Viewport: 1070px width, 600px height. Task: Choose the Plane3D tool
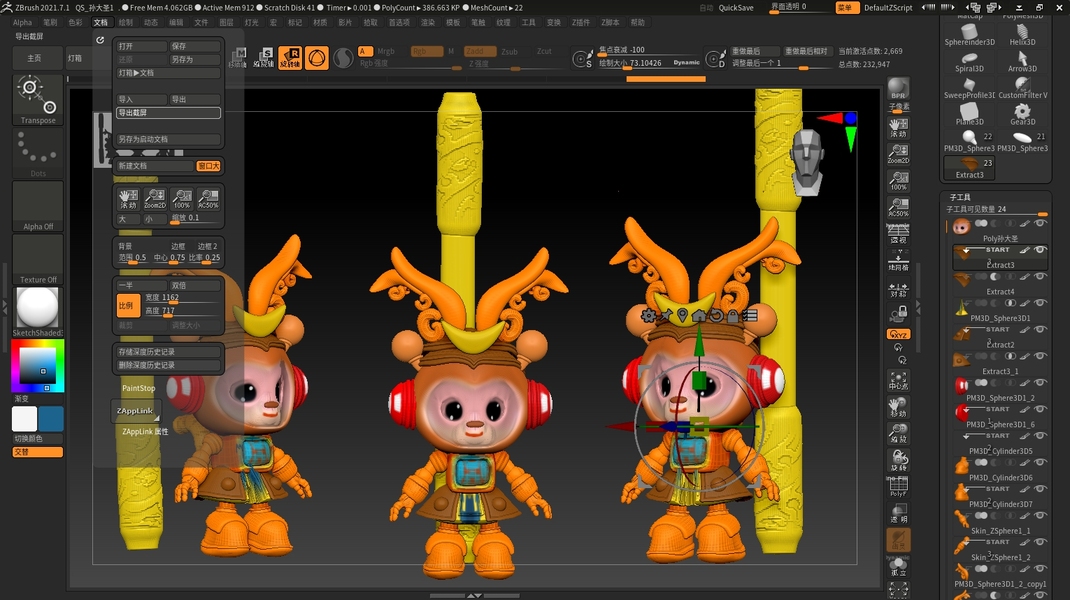[x=969, y=114]
